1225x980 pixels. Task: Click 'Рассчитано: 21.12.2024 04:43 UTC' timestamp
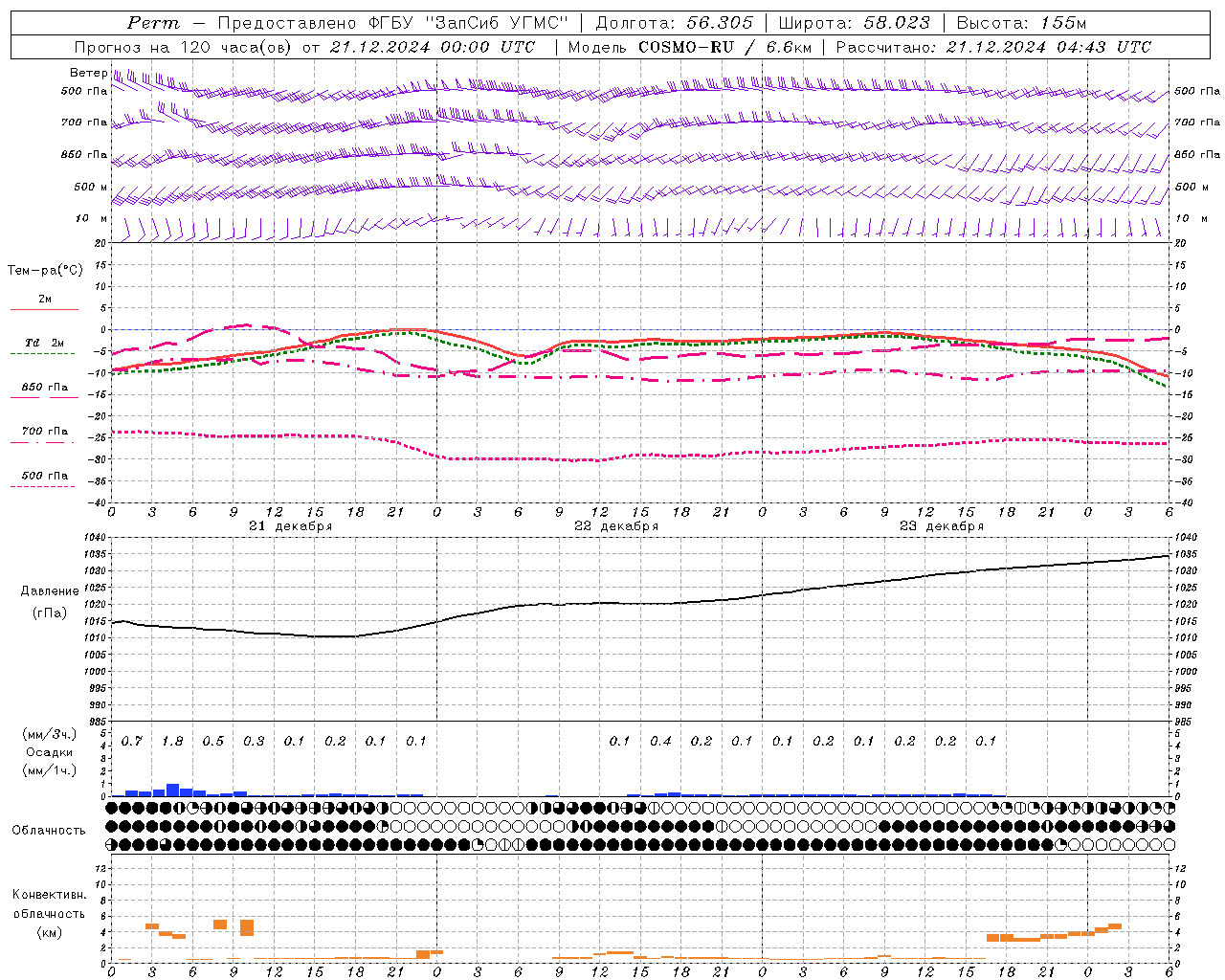(x=993, y=47)
